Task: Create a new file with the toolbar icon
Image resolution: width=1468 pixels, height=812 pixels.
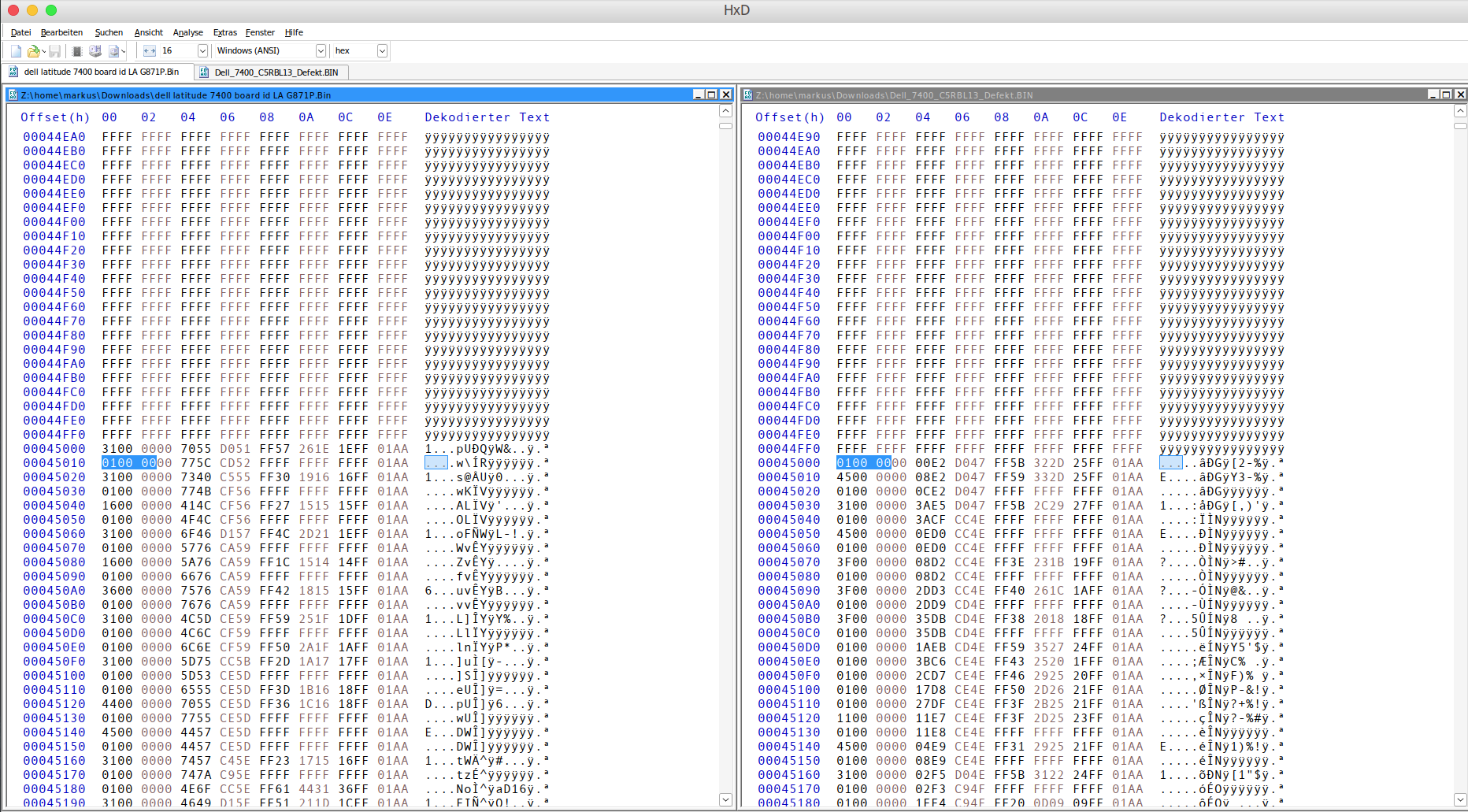Action: tap(16, 51)
